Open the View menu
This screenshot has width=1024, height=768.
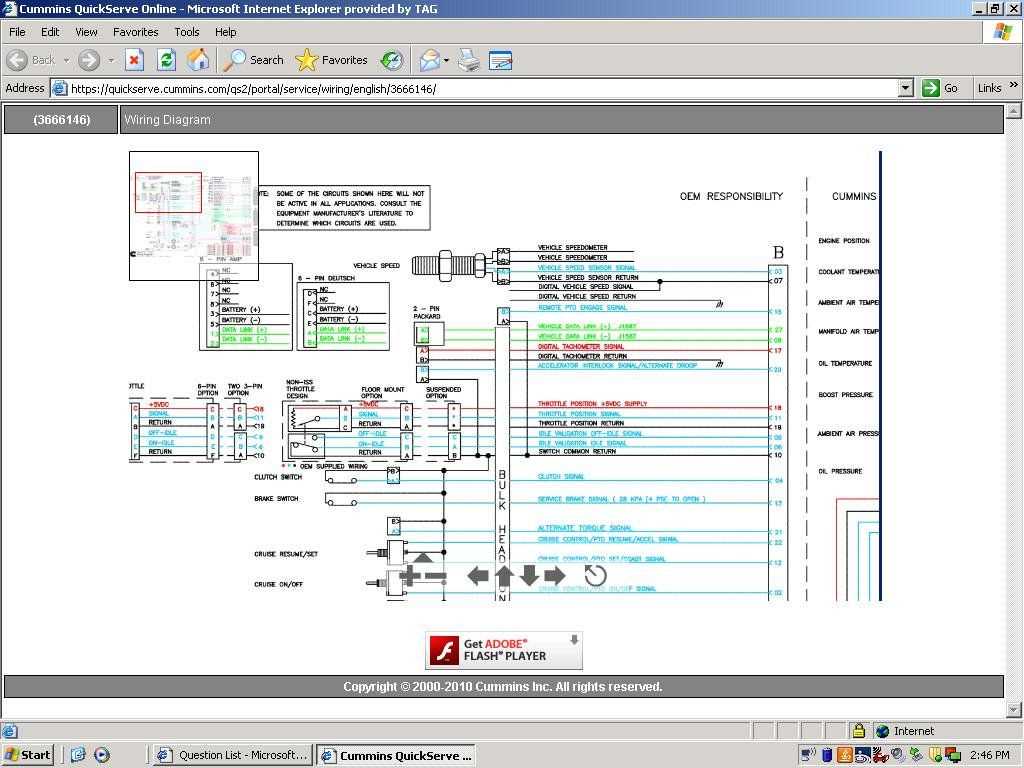(86, 31)
